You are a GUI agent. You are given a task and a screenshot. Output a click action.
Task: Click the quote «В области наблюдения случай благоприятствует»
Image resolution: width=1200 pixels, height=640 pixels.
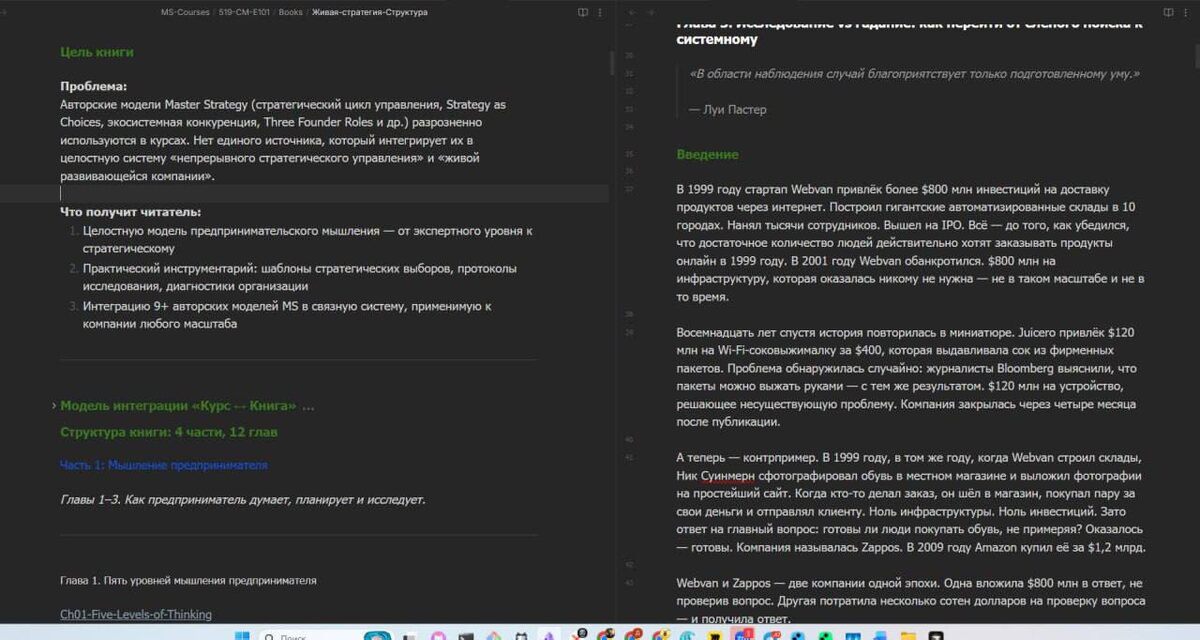point(915,73)
